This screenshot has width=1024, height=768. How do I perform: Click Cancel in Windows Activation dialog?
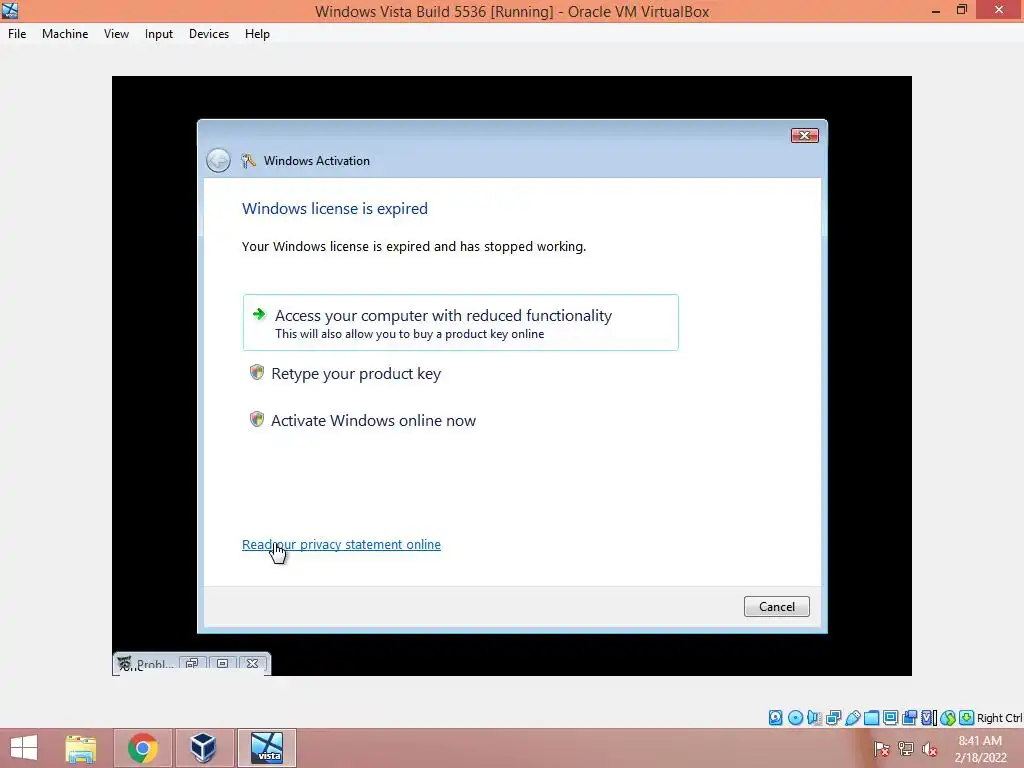[x=776, y=607]
